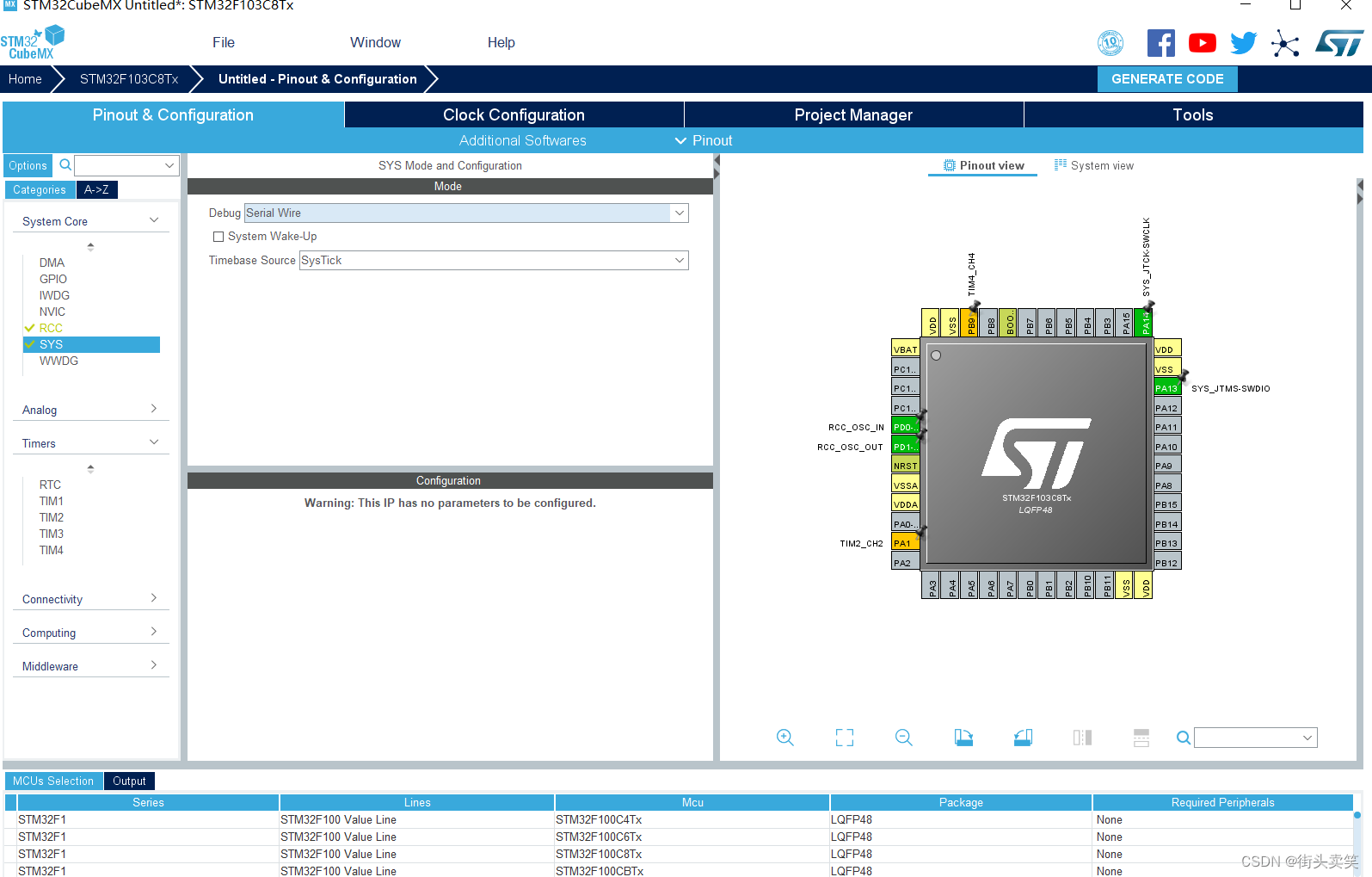Fit chip view to the window
This screenshot has height=877, width=1372.
[845, 738]
